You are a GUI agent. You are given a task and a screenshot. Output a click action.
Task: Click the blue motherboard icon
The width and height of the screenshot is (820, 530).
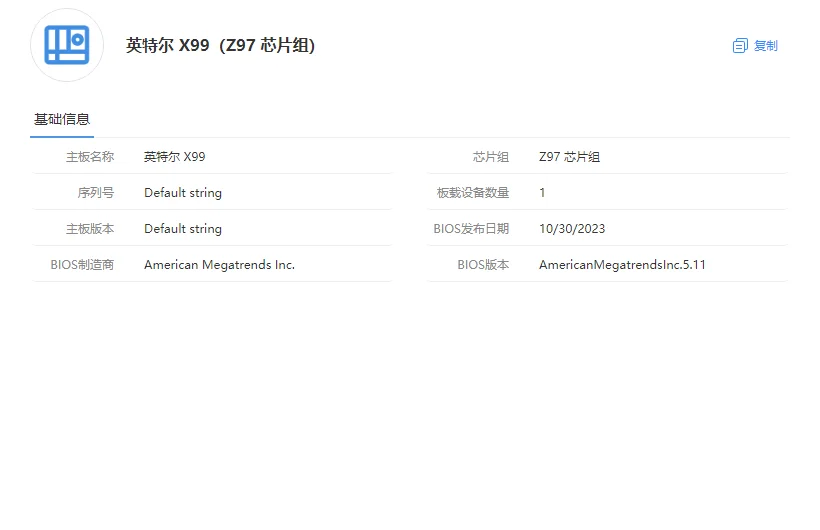click(x=67, y=45)
